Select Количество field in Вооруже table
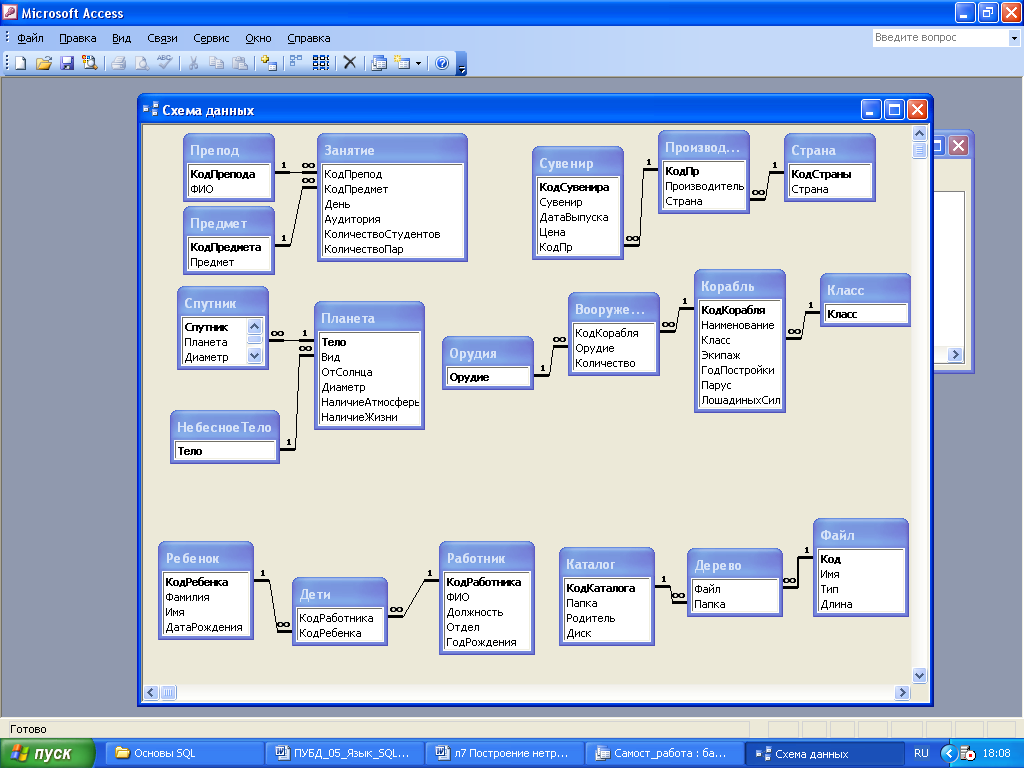 (x=613, y=363)
